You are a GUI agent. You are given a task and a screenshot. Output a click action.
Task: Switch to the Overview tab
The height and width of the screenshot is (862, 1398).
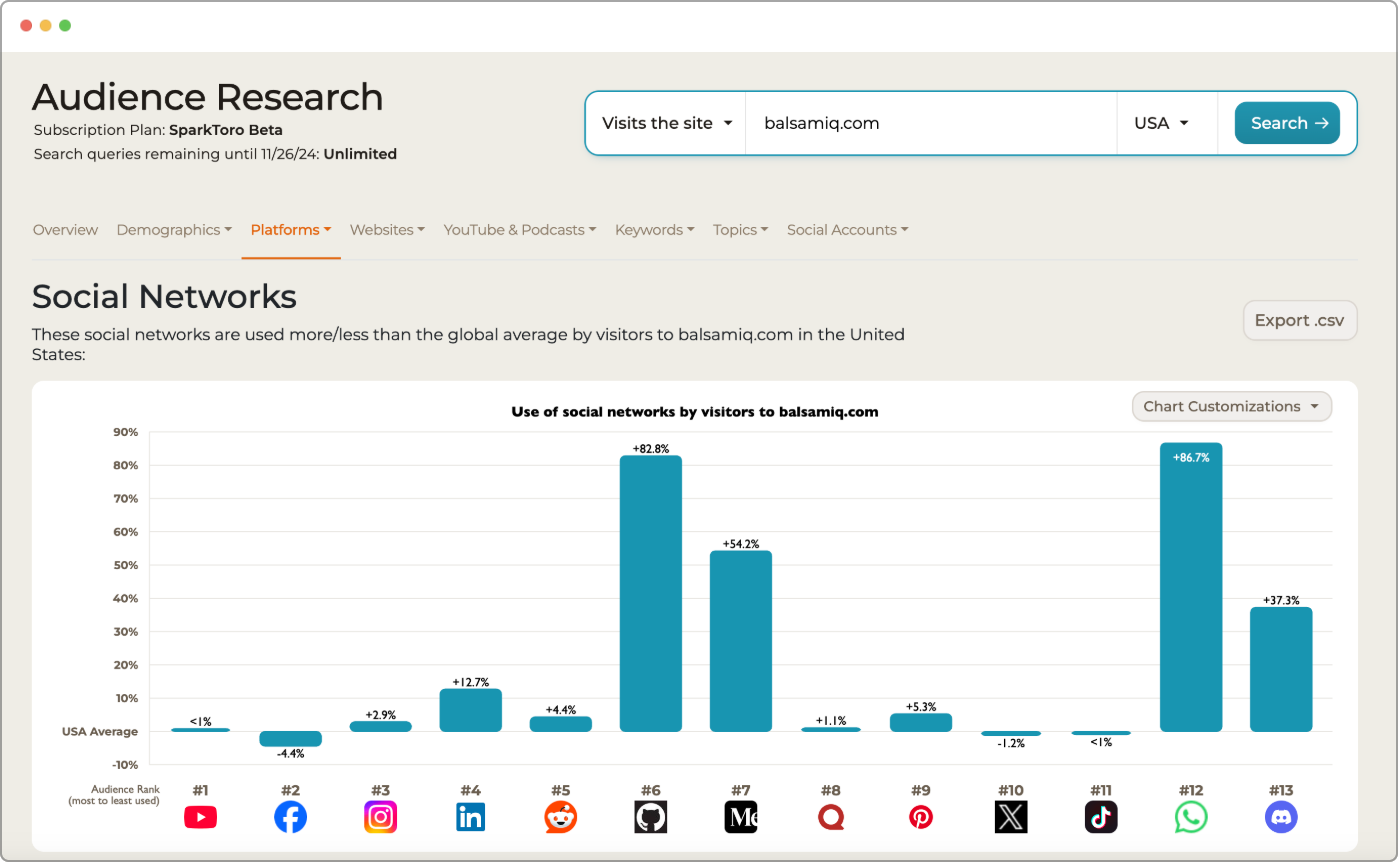click(65, 230)
